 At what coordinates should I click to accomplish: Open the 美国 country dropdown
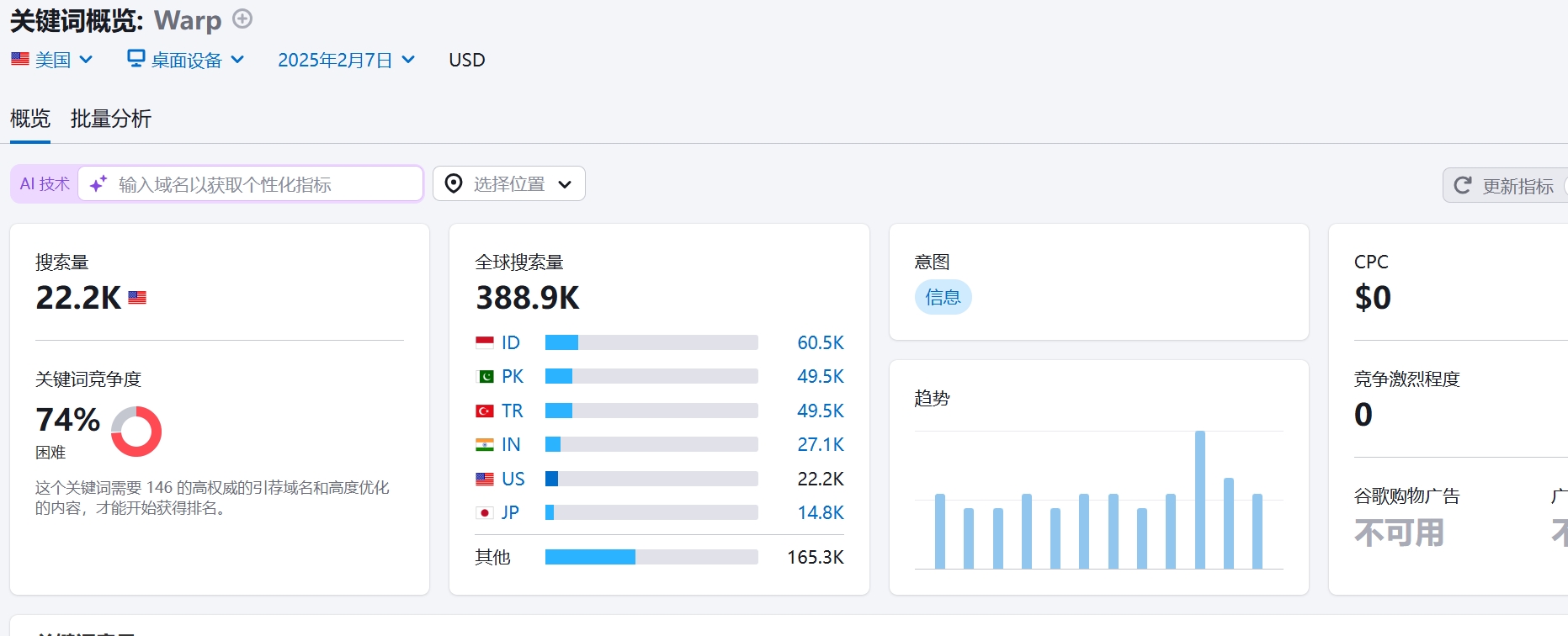pos(52,60)
